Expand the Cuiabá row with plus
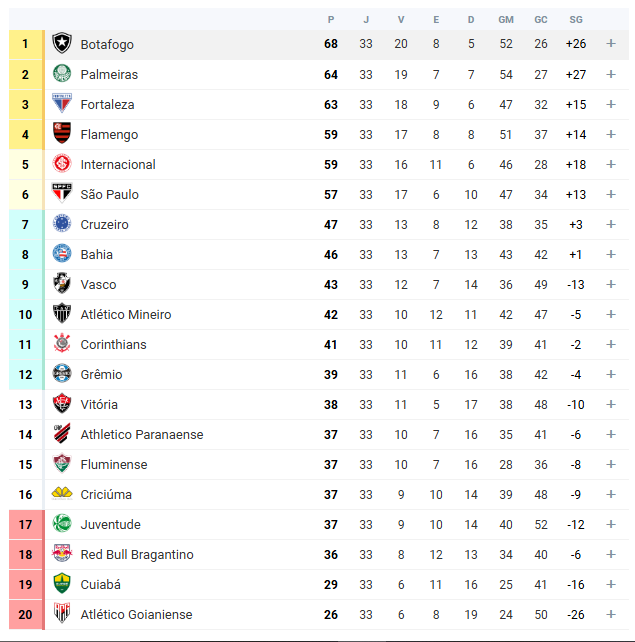 tap(611, 584)
